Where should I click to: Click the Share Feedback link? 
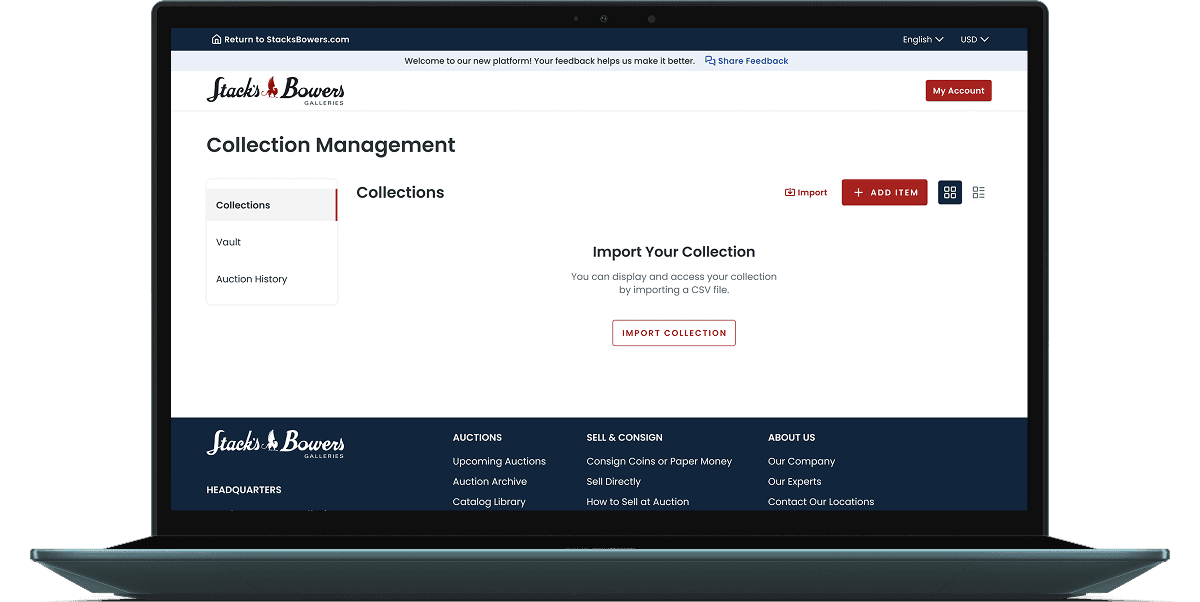pyautogui.click(x=752, y=61)
